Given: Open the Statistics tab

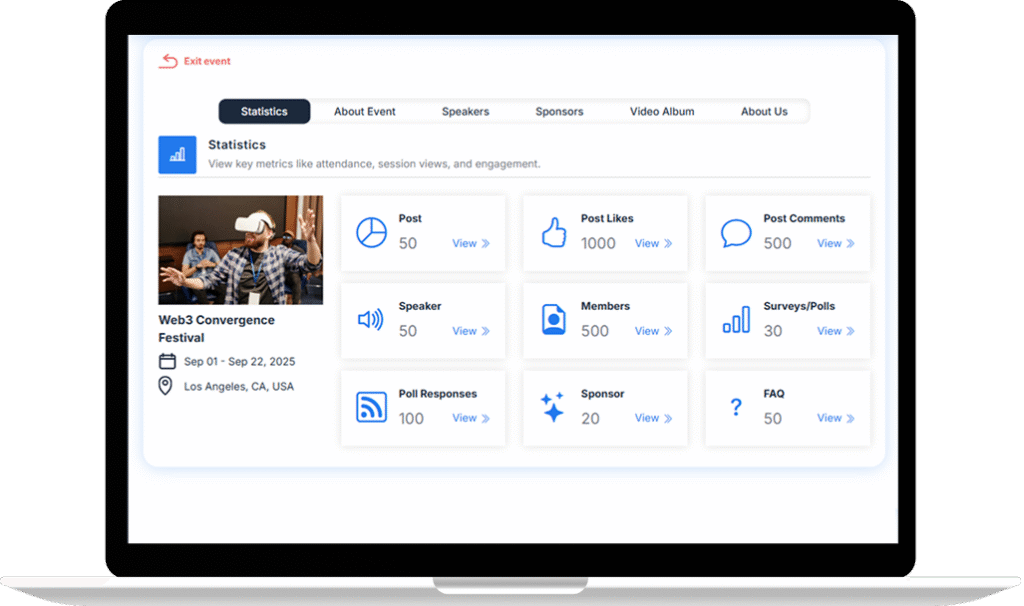Looking at the screenshot, I should coord(264,112).
